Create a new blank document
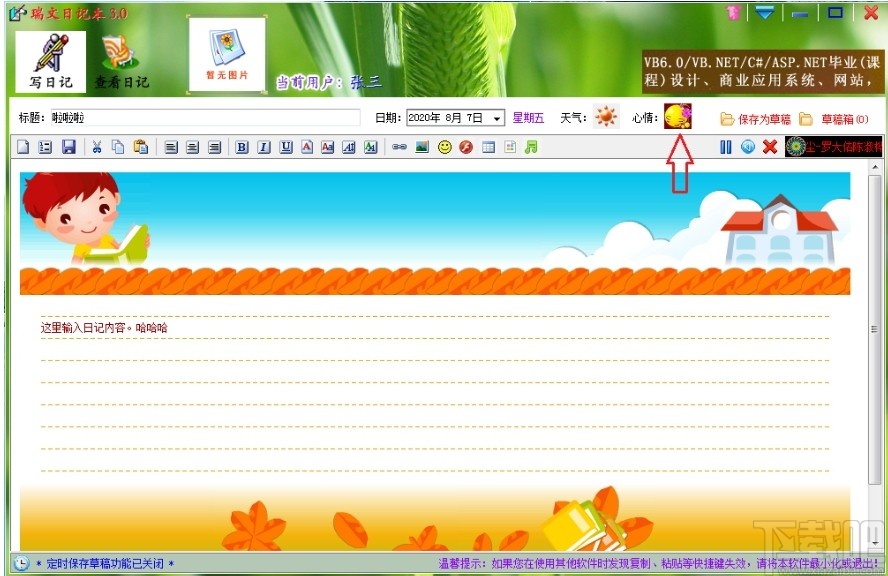This screenshot has height=576, width=888. point(23,147)
